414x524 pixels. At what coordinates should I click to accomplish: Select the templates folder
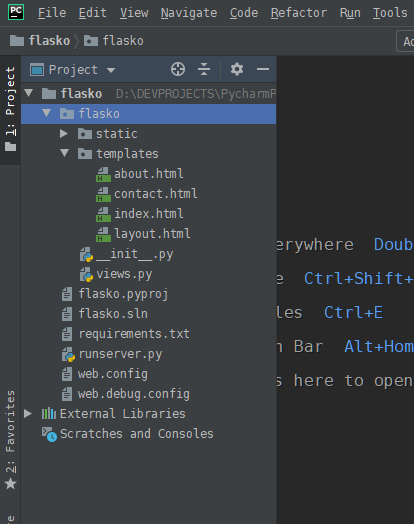(149, 154)
